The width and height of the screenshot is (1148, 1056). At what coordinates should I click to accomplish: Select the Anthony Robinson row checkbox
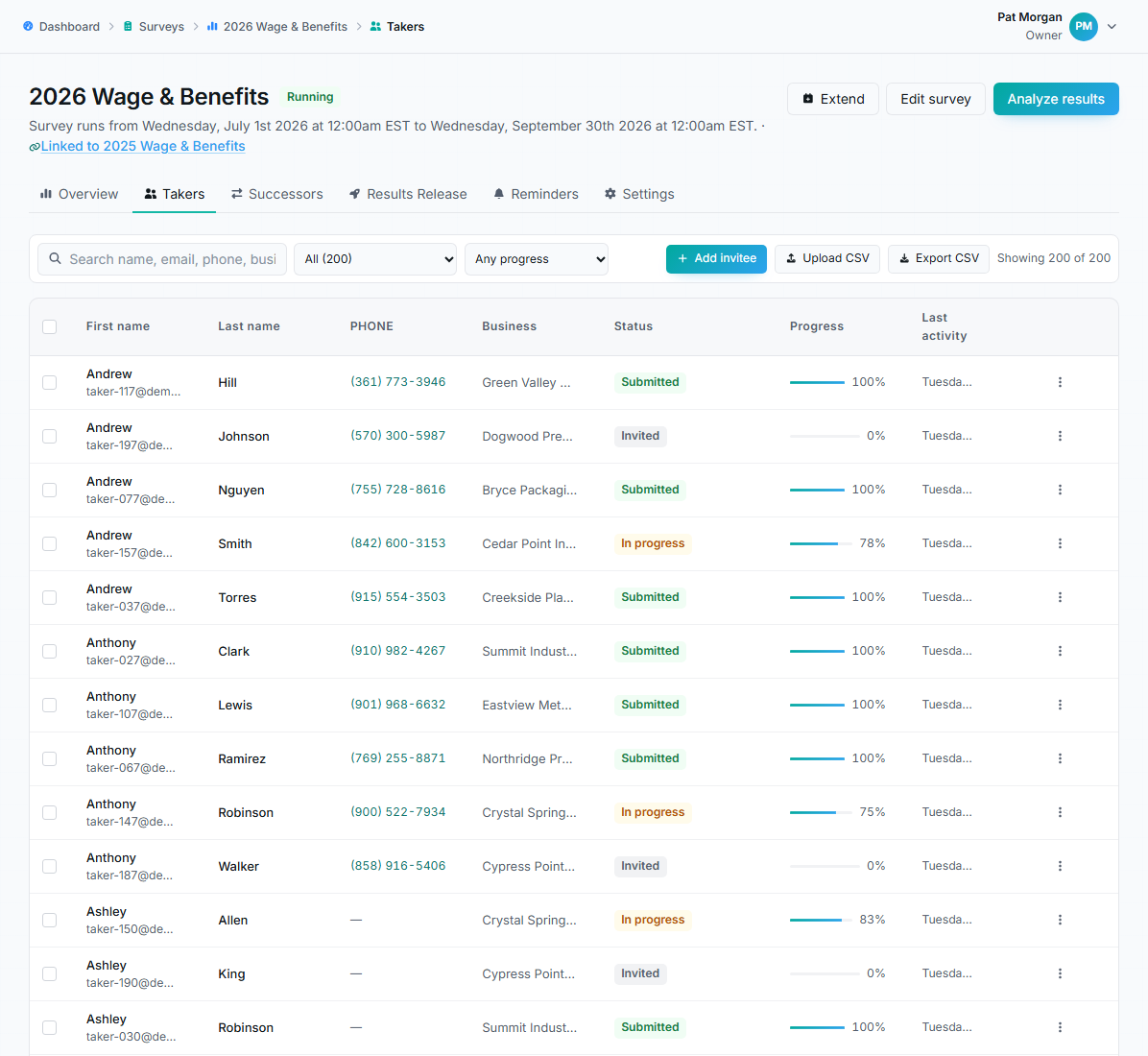pos(50,813)
